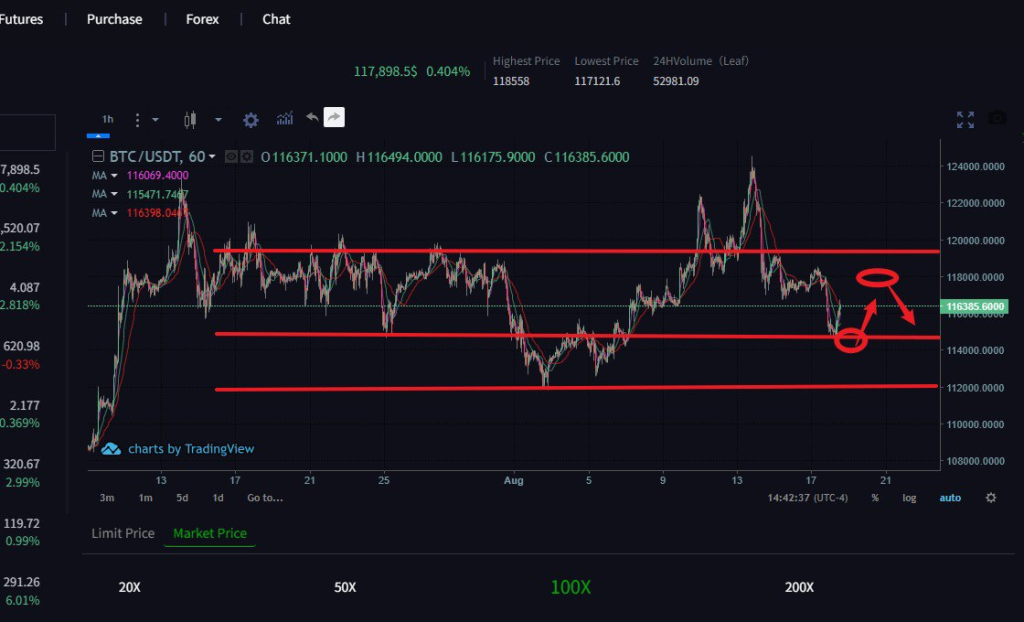The width and height of the screenshot is (1024, 622).
Task: Collapse the BTC/USDT legend box
Action: pos(98,157)
